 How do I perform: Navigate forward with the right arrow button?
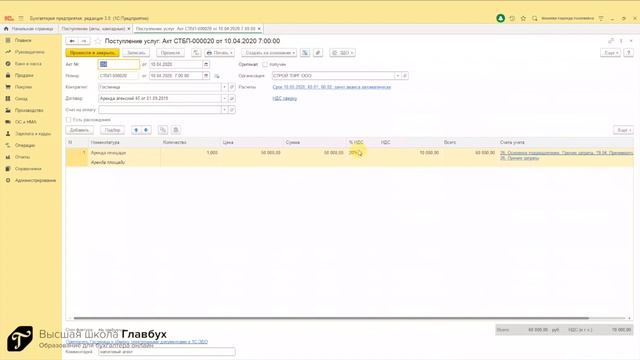click(x=84, y=41)
